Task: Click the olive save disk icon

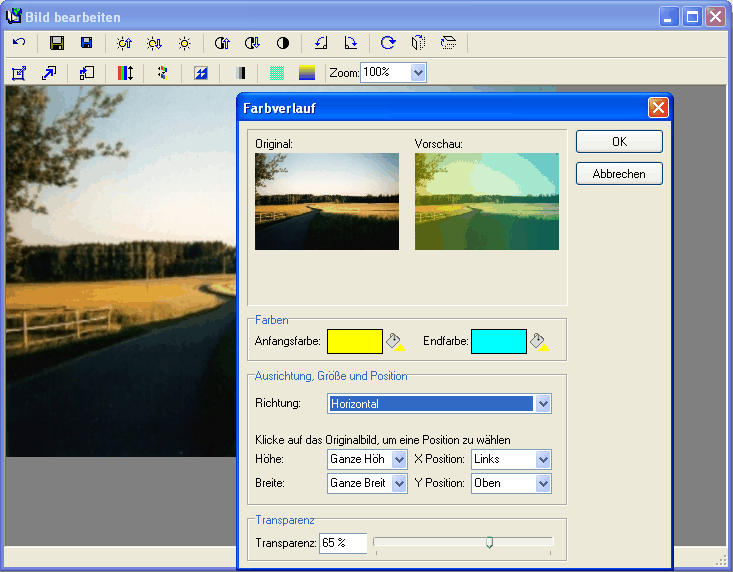Action: pos(57,43)
